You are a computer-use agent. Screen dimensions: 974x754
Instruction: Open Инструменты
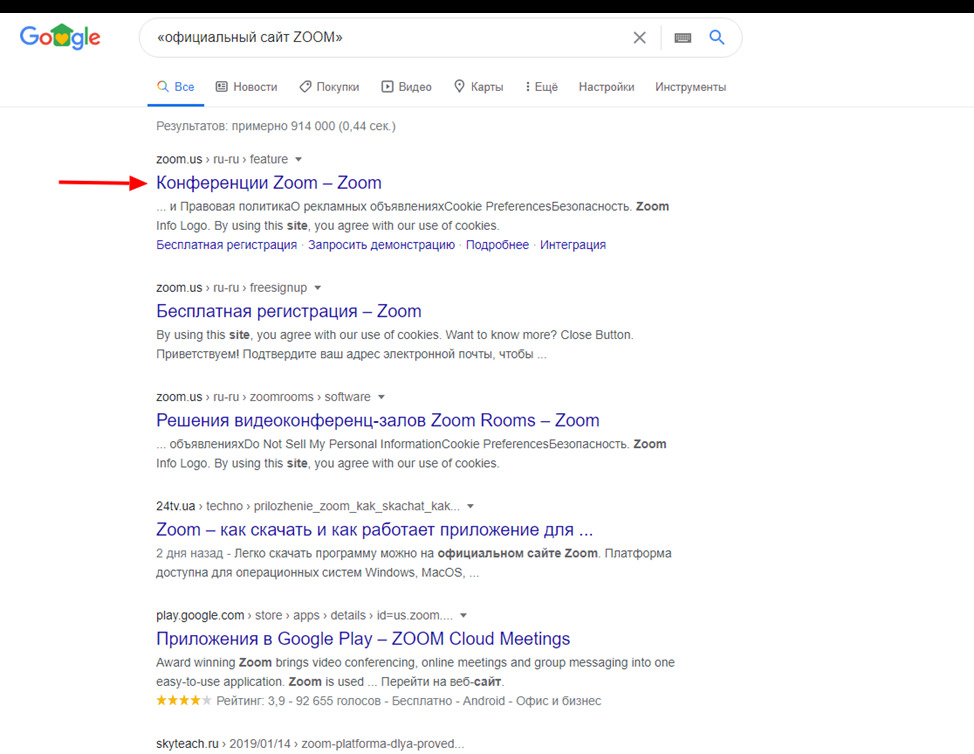click(690, 87)
